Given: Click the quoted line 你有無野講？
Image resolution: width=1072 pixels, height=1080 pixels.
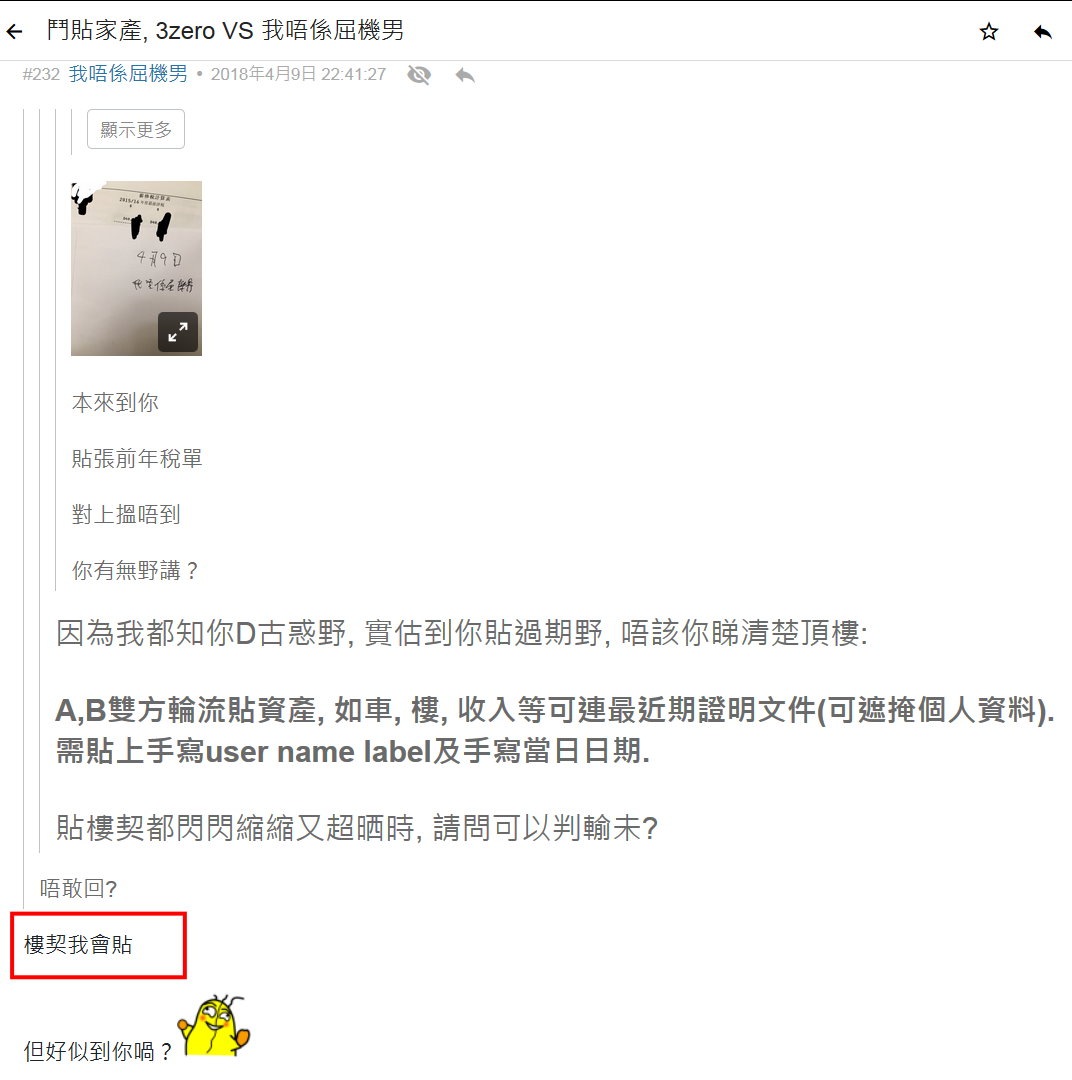Looking at the screenshot, I should point(135,570).
